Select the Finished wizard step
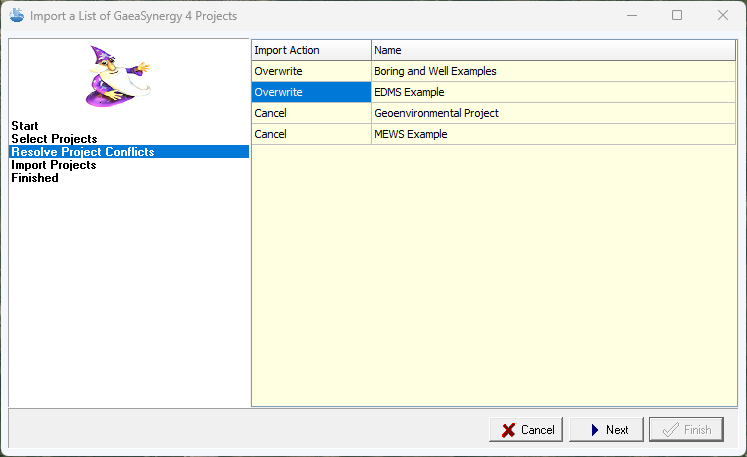Image resolution: width=747 pixels, height=457 pixels. pos(35,178)
